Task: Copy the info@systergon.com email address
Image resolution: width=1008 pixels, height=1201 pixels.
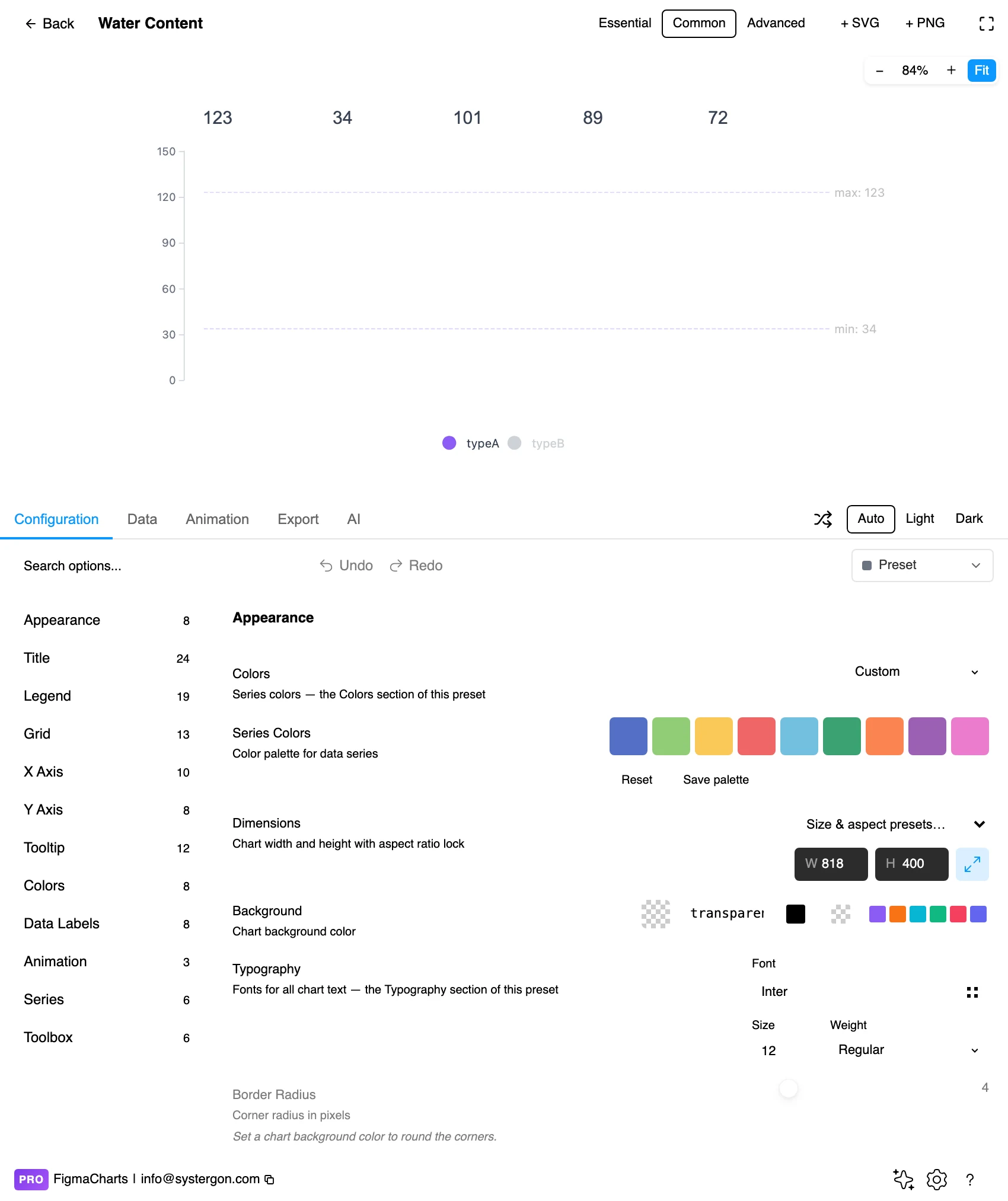Action: (x=269, y=1179)
